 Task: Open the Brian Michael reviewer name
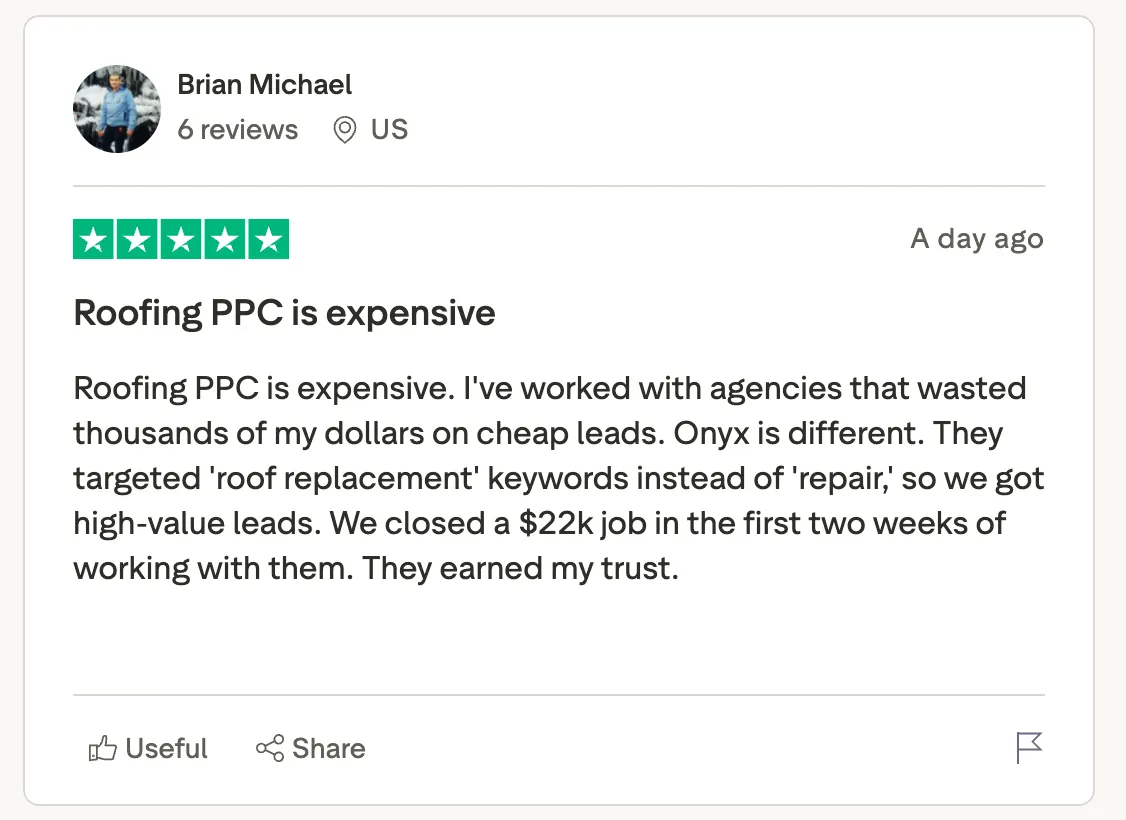coord(265,85)
